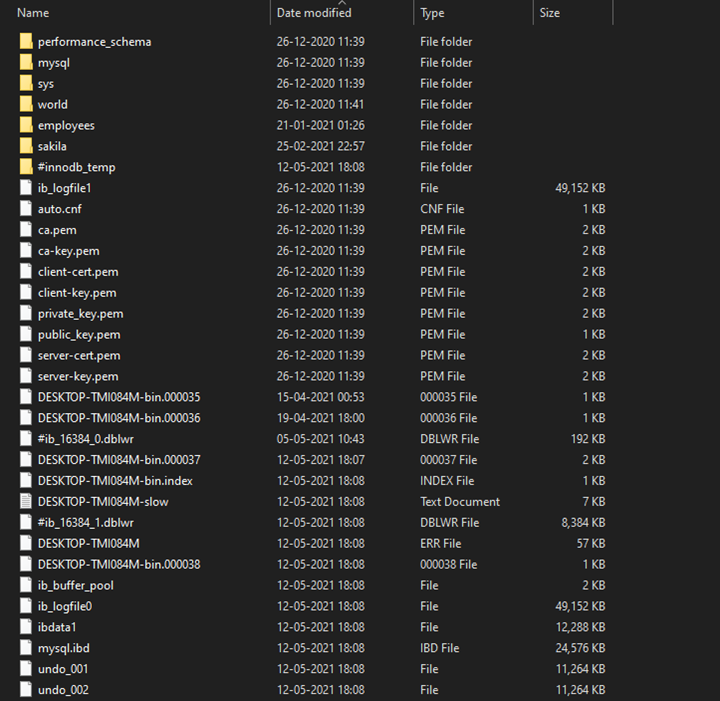
Task: Sort by the Type column header
Action: point(432,13)
